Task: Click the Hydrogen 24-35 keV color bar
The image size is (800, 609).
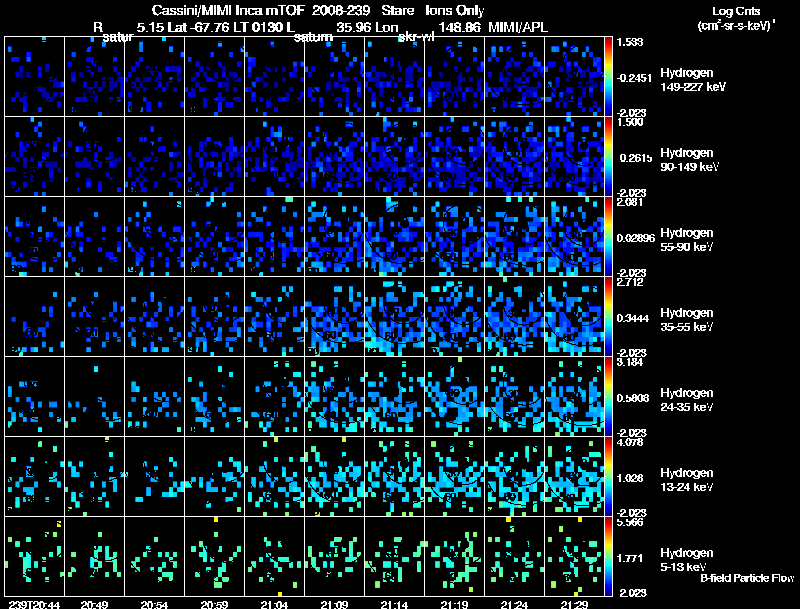Action: (608, 396)
